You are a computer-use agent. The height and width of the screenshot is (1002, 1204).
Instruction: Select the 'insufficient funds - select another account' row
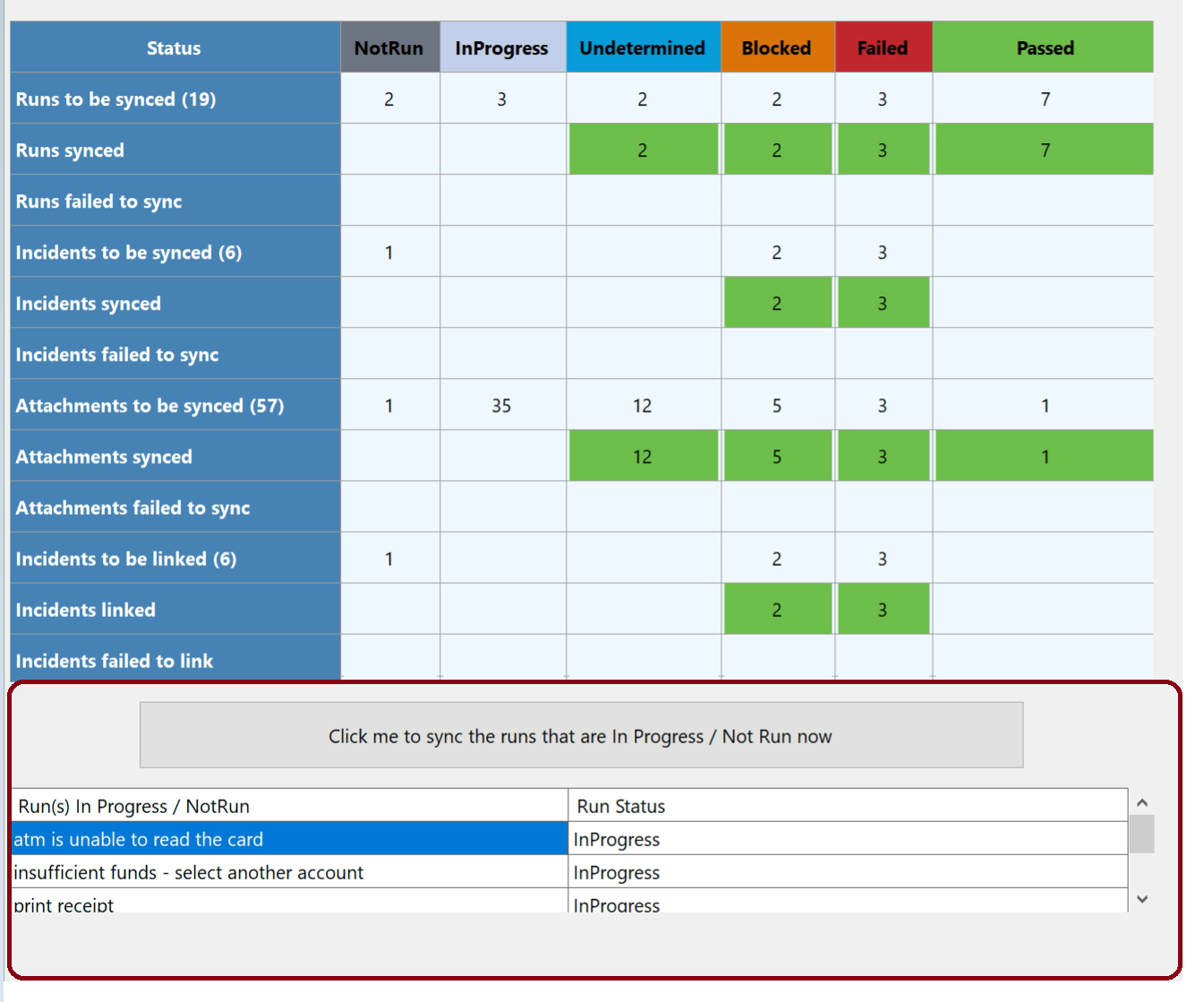pos(289,872)
